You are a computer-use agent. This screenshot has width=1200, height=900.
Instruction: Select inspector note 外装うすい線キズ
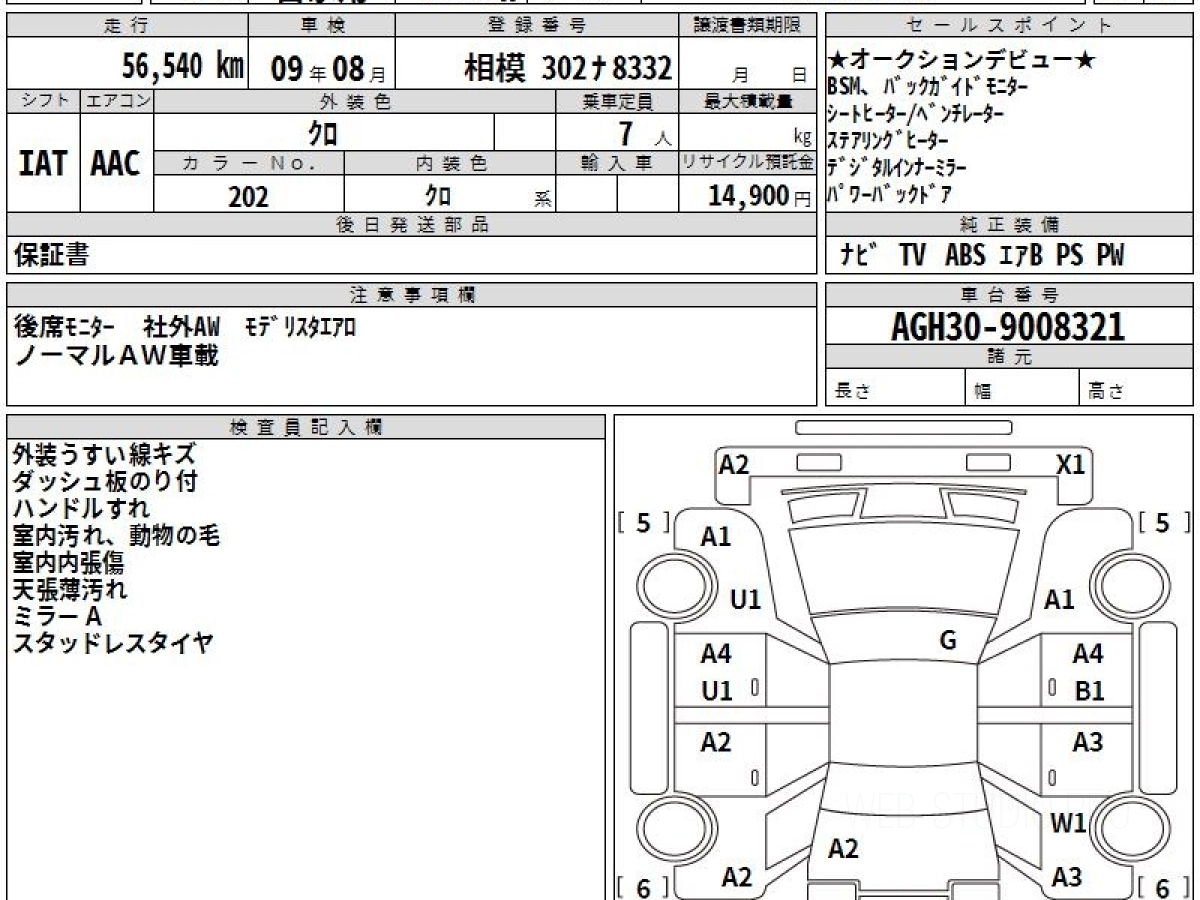104,455
